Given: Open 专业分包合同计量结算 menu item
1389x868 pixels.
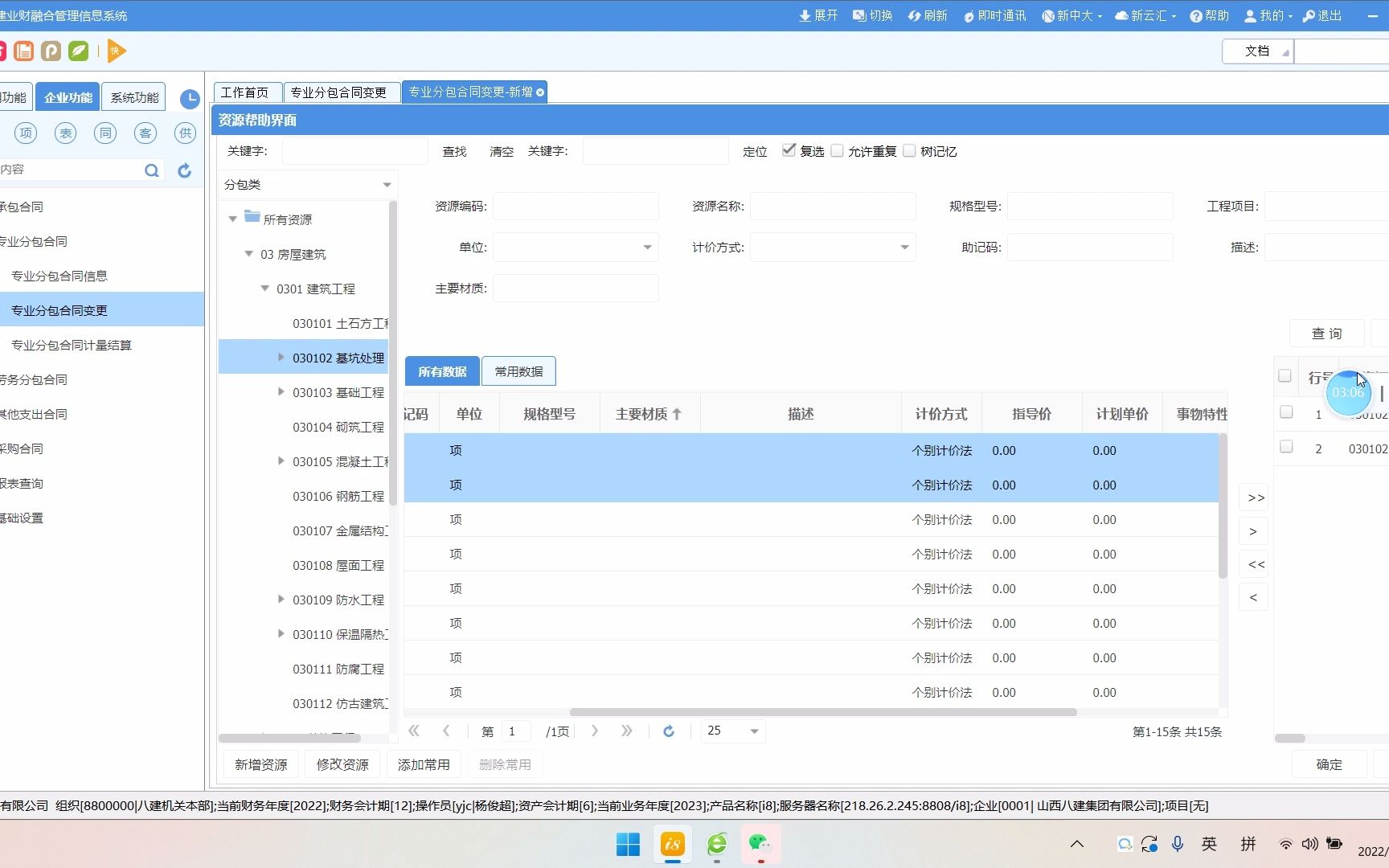Looking at the screenshot, I should point(72,345).
